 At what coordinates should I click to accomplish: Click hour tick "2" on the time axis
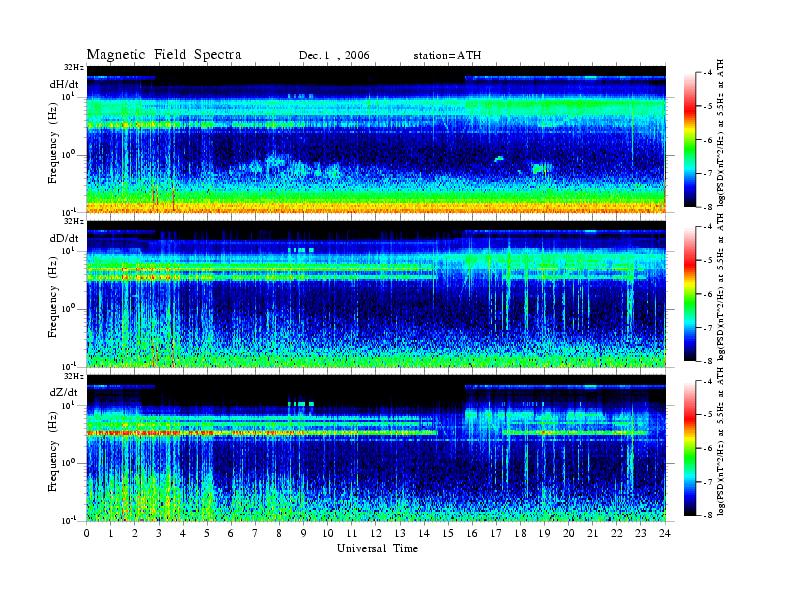135,533
